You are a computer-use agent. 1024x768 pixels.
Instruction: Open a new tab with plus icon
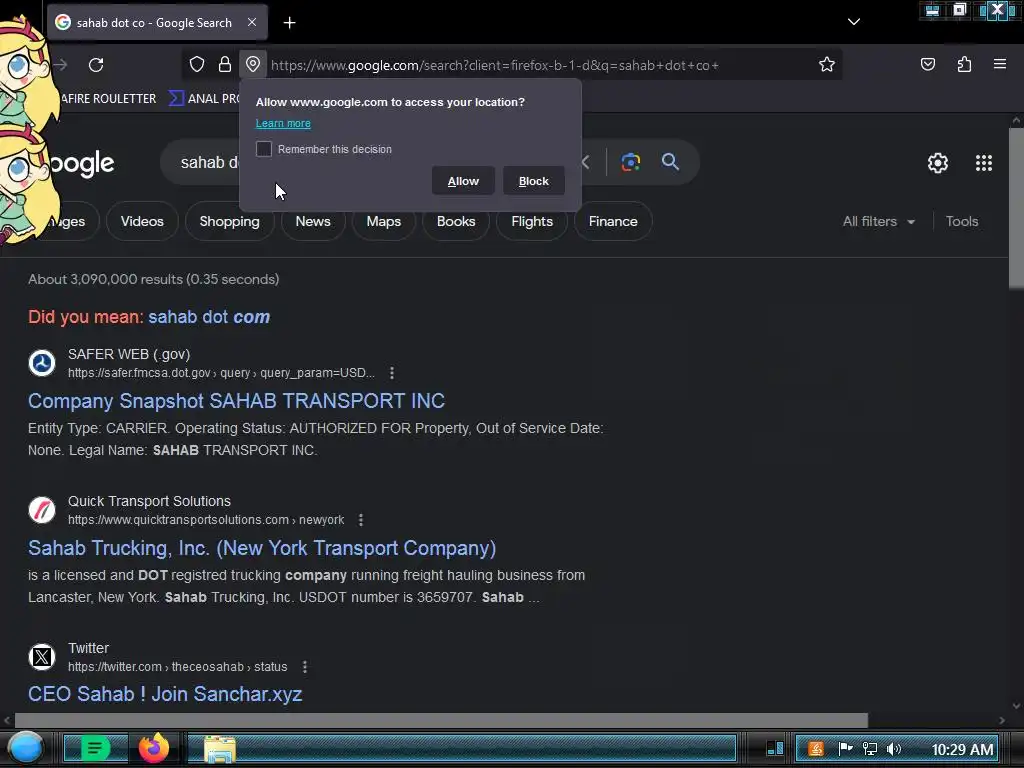[289, 23]
